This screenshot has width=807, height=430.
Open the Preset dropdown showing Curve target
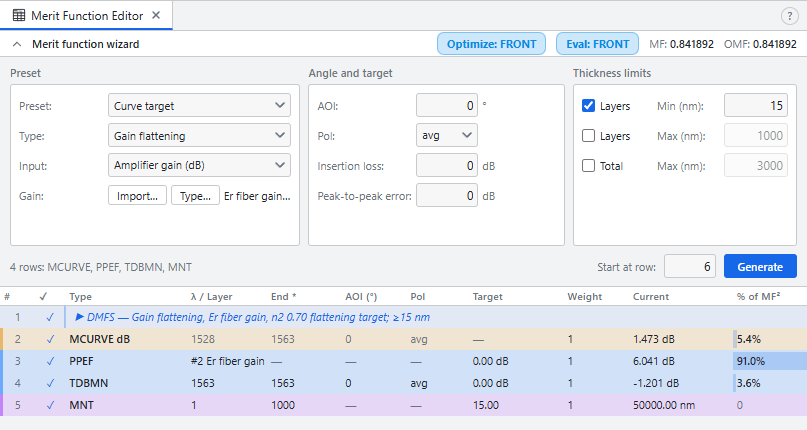coord(199,106)
